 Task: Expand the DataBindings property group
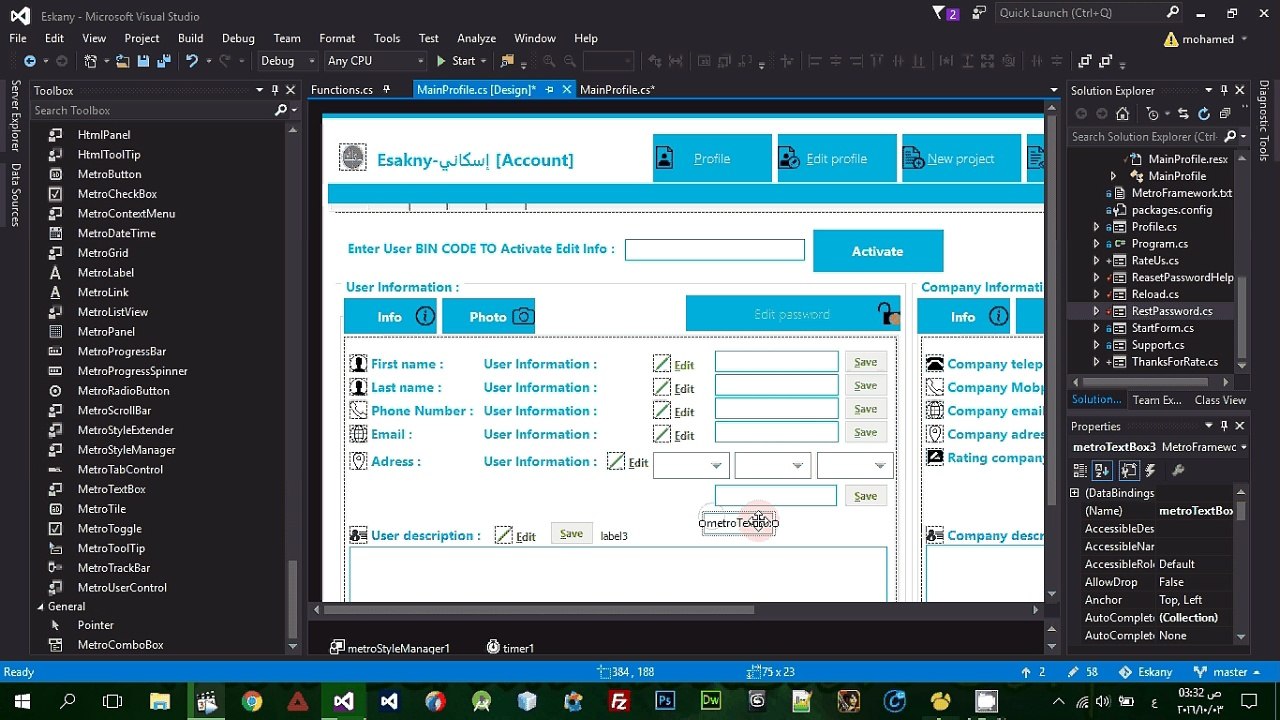coord(1075,493)
